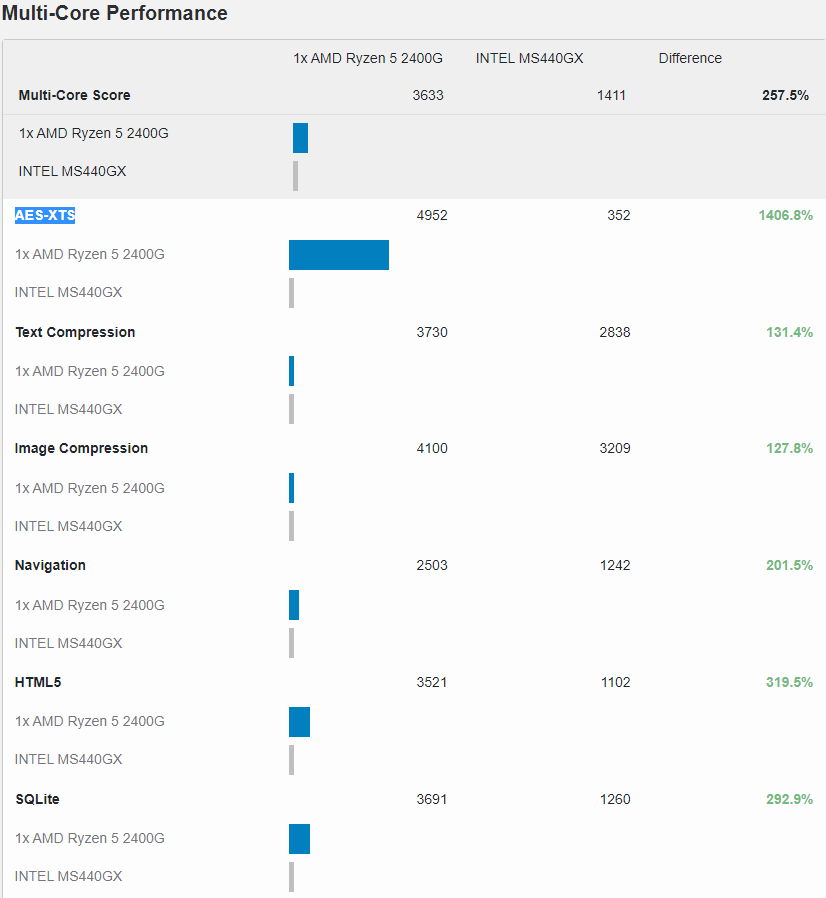Click the Ryzen 5 2400G label under Image Compression
Viewport: 826px width, 898px height.
(x=89, y=488)
